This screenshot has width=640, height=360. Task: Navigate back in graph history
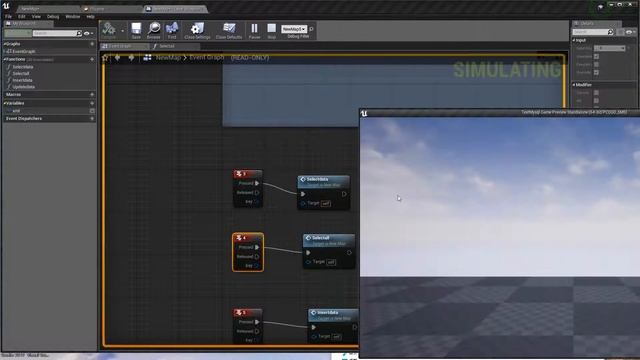118,58
